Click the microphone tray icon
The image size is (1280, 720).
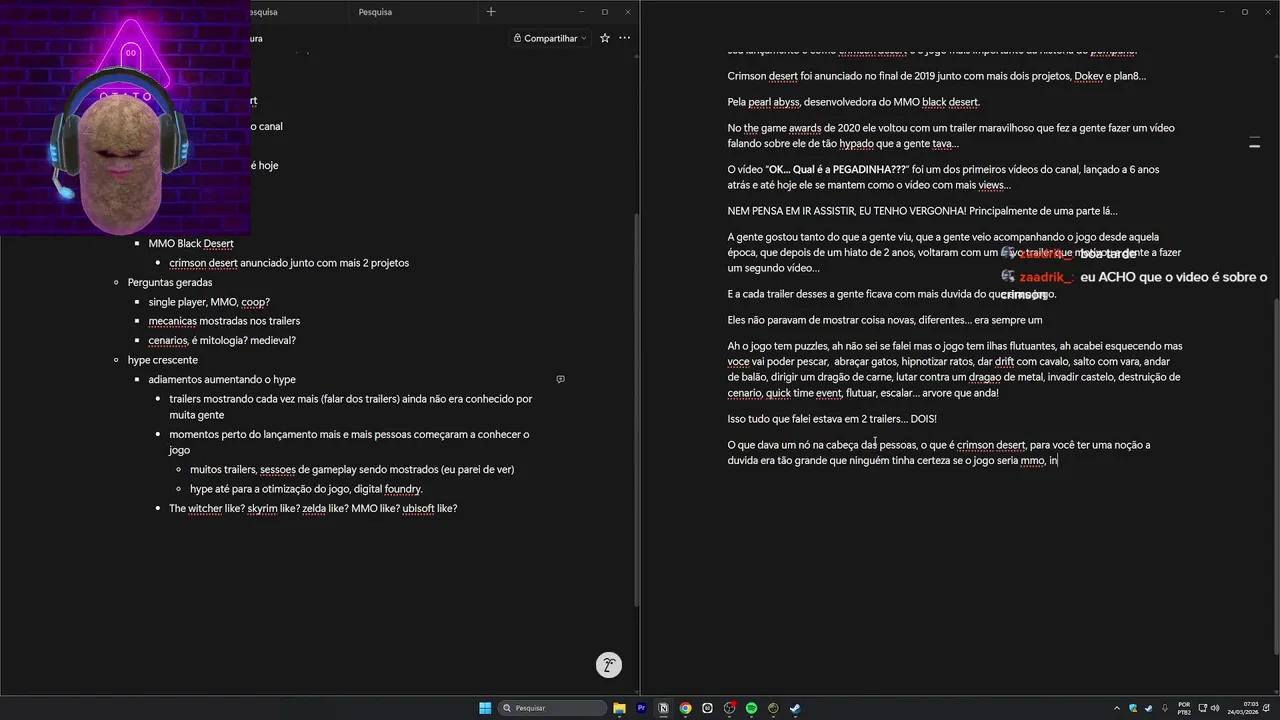click(1165, 708)
